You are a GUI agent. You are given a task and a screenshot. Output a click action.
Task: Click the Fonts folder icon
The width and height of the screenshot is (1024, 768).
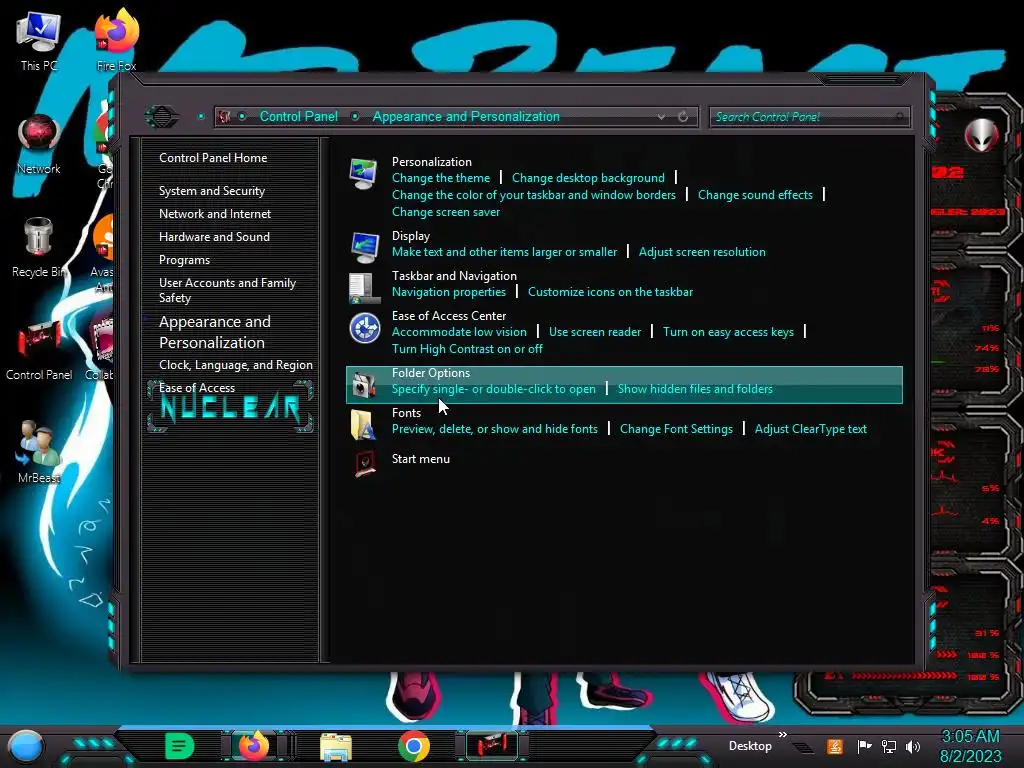pos(363,424)
